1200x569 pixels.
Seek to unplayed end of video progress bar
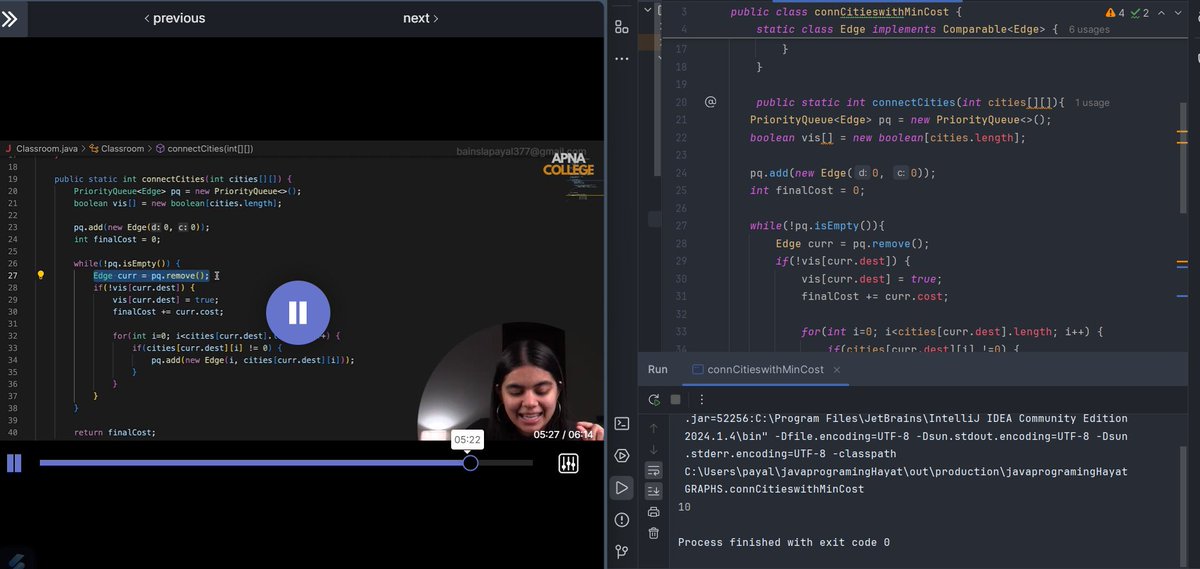point(505,463)
